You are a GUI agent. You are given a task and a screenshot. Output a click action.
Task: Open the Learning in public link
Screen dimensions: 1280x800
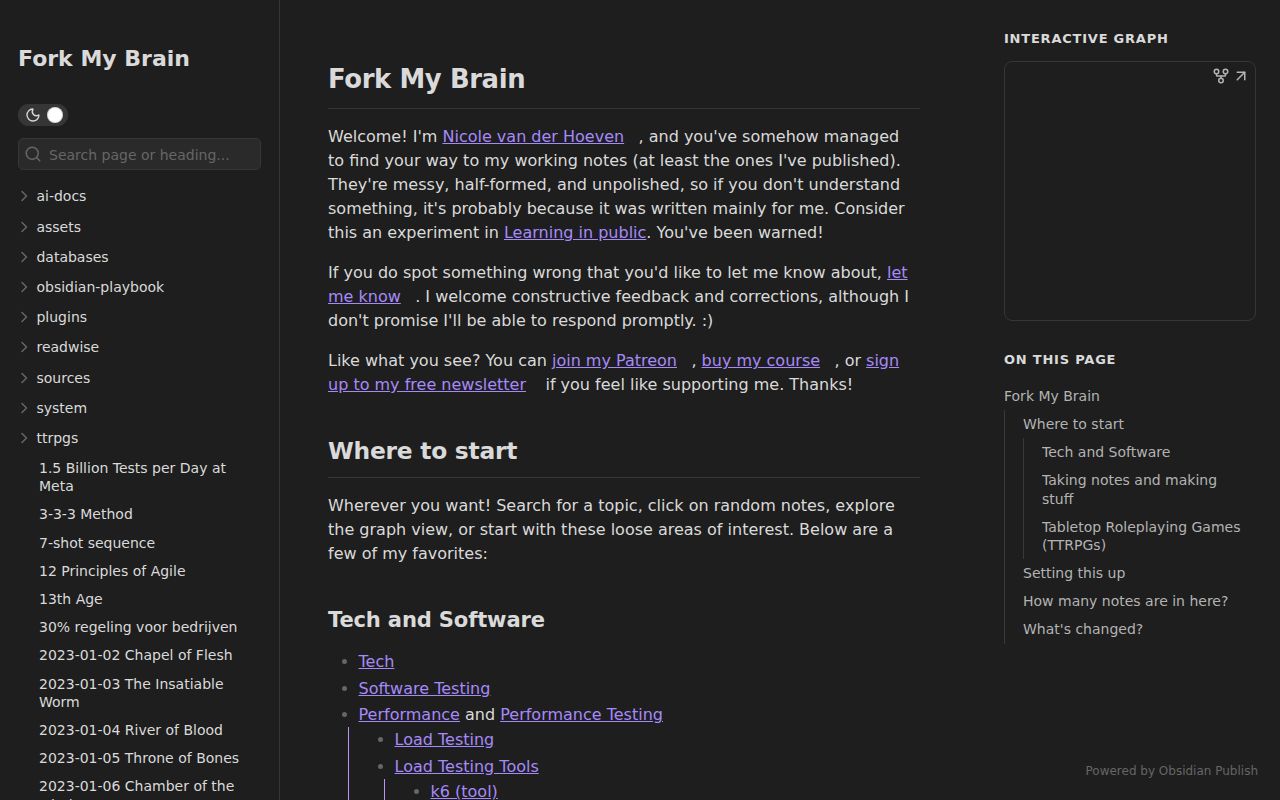(575, 233)
